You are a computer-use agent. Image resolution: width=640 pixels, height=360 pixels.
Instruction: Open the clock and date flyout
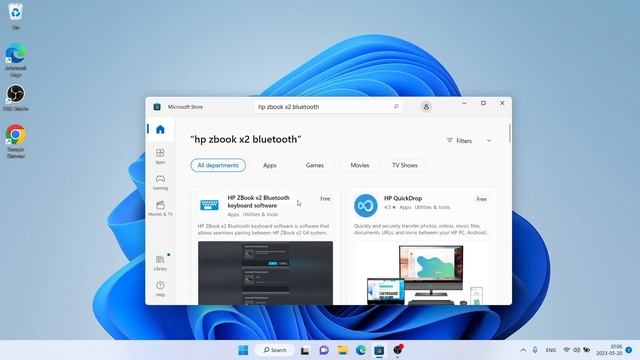(x=609, y=350)
